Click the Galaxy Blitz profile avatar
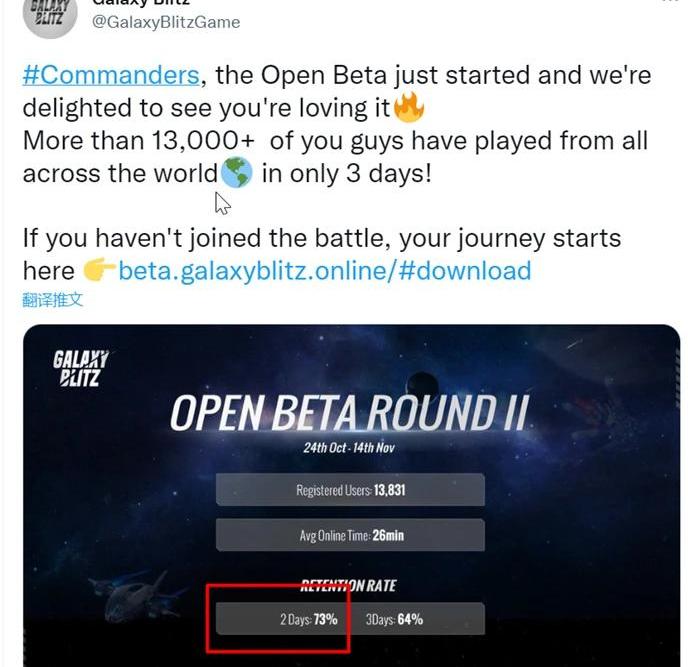688x667 pixels. [49, 16]
